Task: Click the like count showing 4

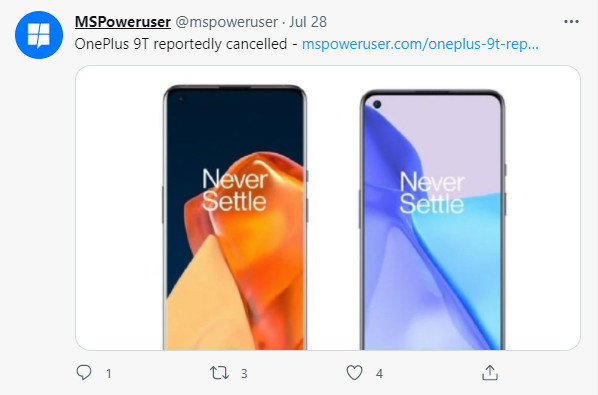Action: 379,373
